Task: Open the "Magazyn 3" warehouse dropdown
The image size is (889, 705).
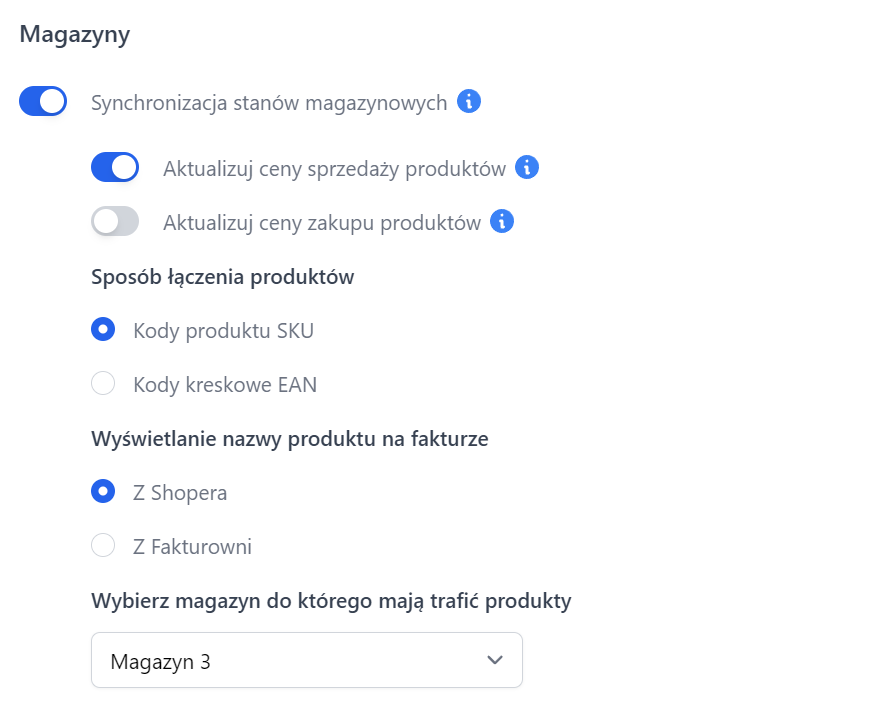Action: pyautogui.click(x=306, y=660)
